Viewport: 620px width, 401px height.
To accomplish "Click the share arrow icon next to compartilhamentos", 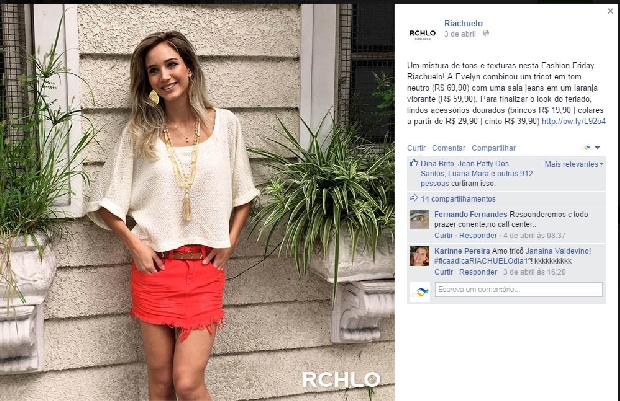I will [414, 198].
